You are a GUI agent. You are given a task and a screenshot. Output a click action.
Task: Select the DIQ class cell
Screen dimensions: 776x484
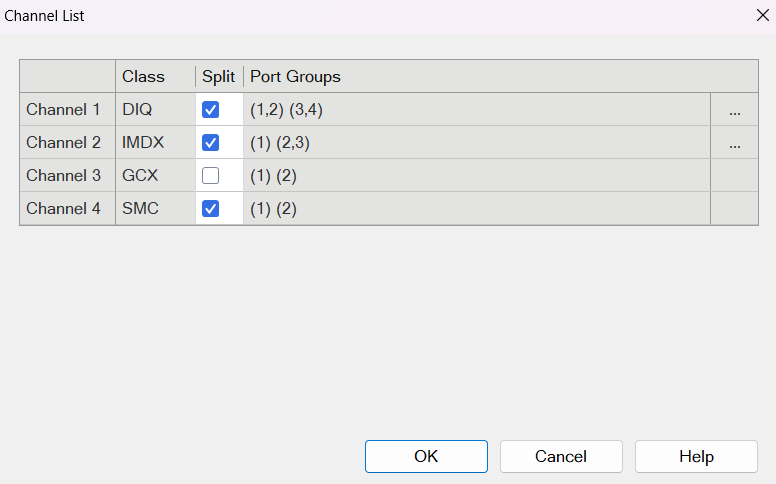(x=155, y=109)
